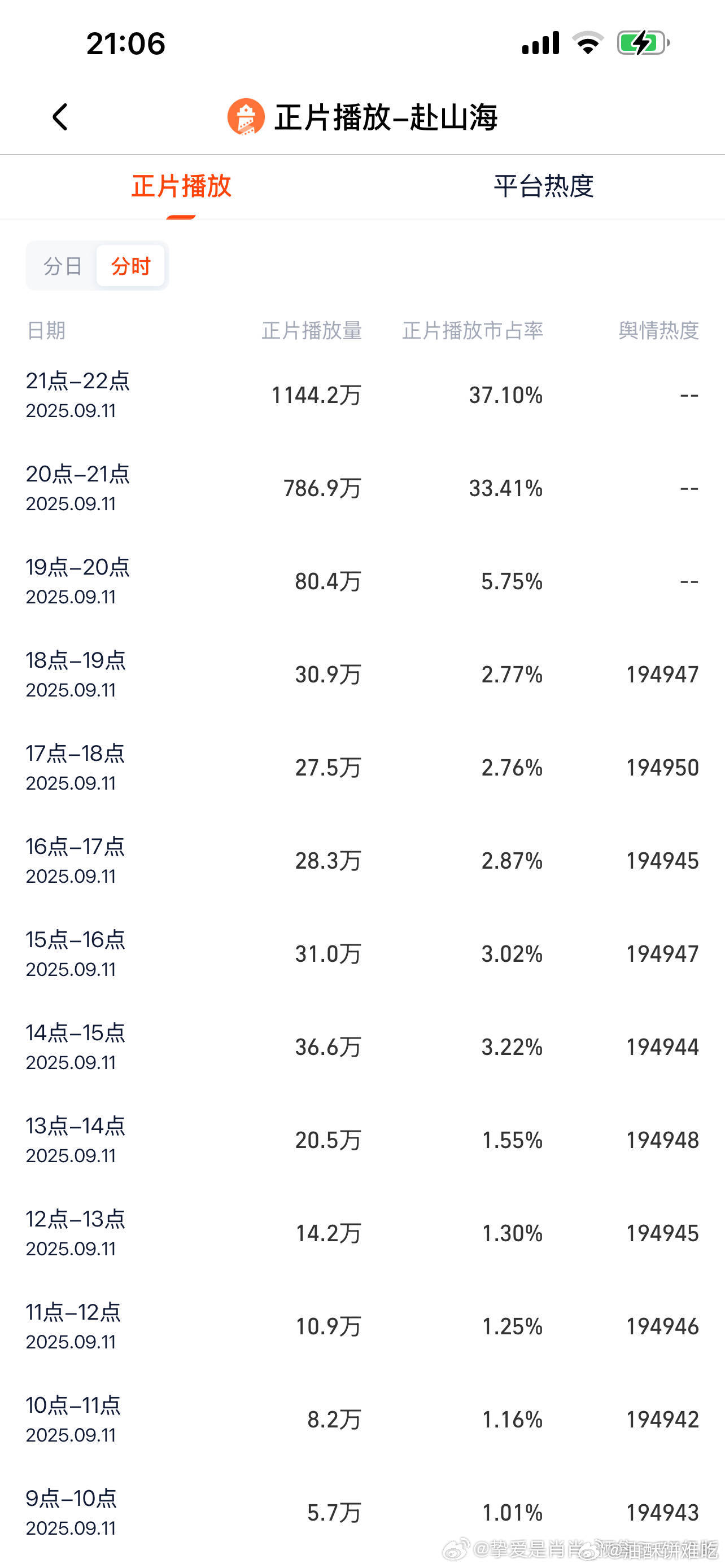
Task: Sort by 正片播放量 column header
Action: coord(312,331)
